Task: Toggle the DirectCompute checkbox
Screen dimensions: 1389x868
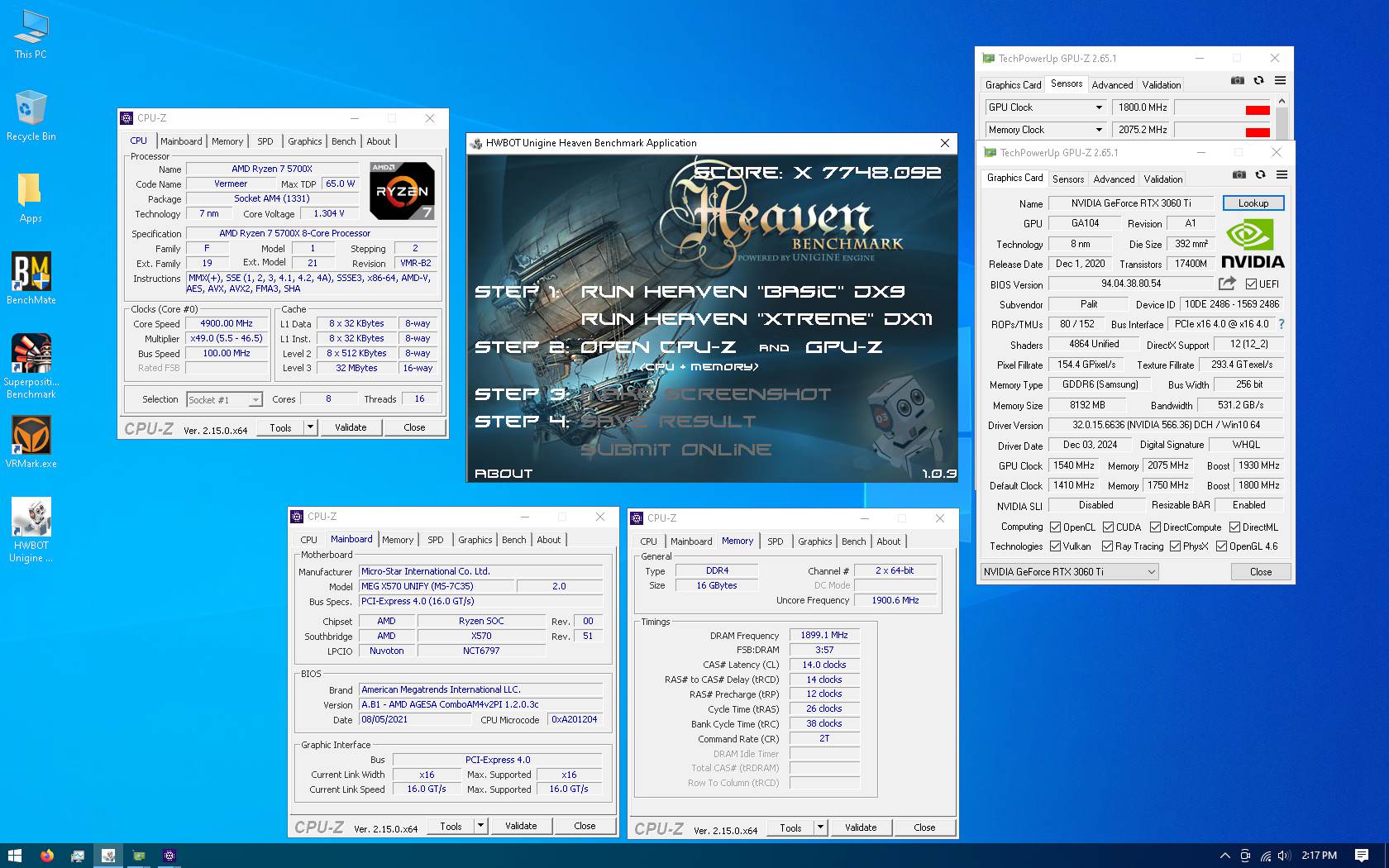Action: (x=1155, y=527)
